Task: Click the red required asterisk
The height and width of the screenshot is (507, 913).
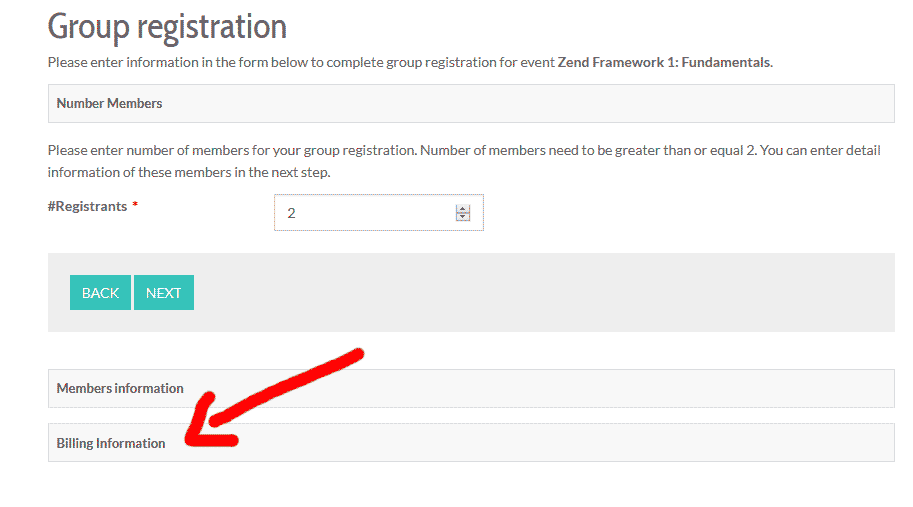Action: pyautogui.click(x=135, y=206)
